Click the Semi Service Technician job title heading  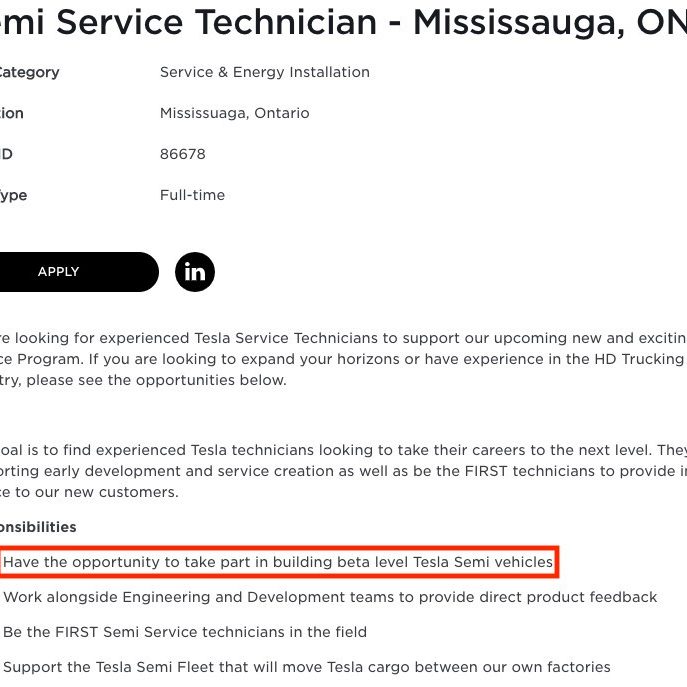point(344,22)
